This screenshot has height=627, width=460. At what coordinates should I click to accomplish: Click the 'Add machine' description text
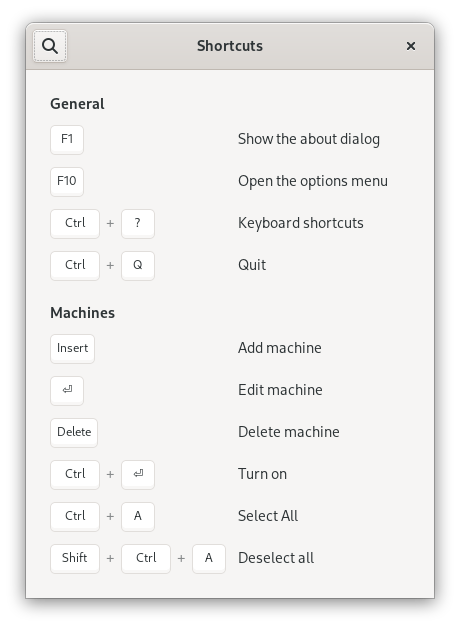click(x=280, y=348)
